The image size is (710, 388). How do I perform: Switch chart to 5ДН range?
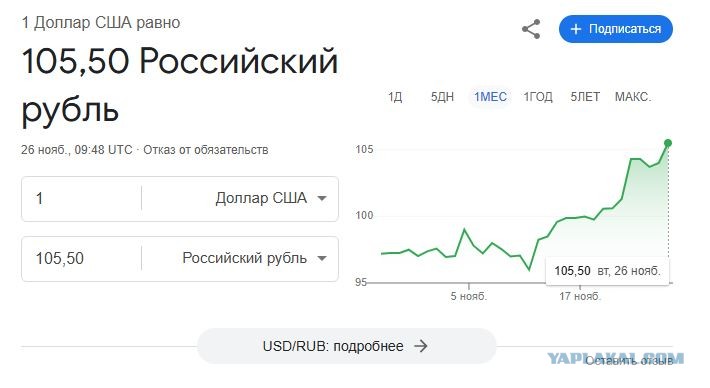pos(442,97)
